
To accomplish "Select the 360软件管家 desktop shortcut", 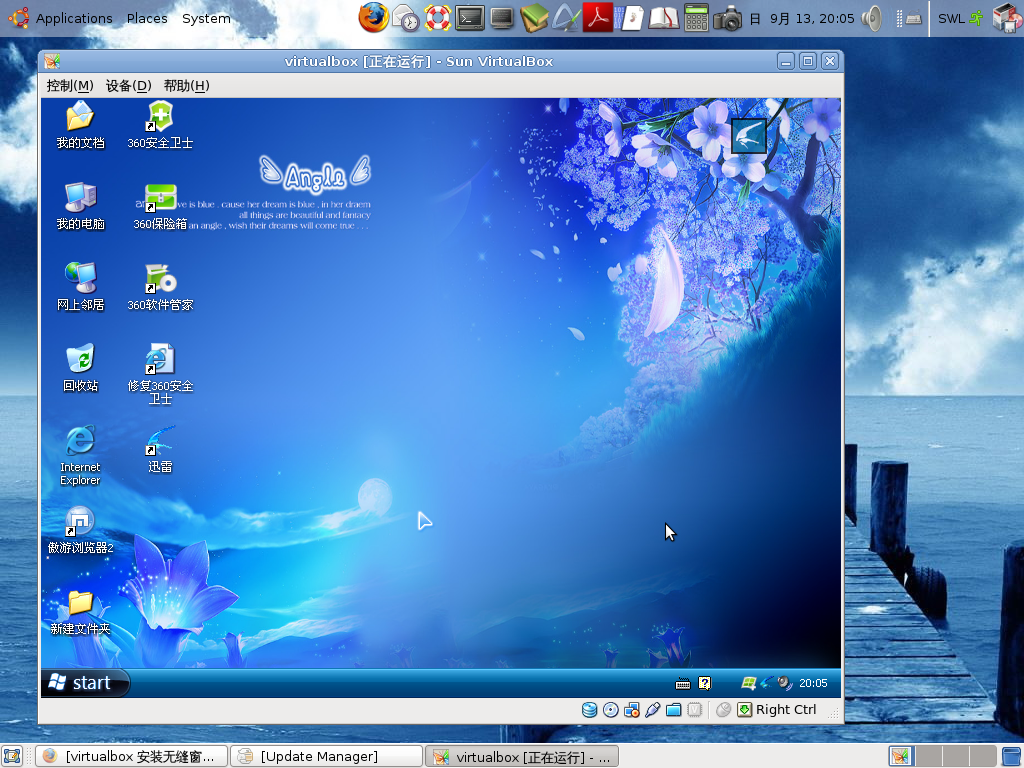I will coord(160,287).
